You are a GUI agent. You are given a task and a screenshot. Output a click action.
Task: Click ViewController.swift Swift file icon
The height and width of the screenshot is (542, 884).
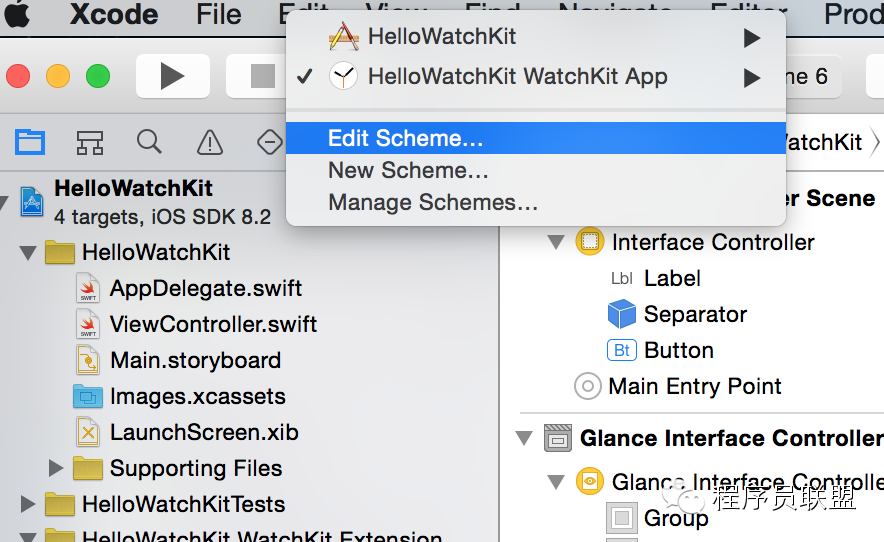coord(89,324)
